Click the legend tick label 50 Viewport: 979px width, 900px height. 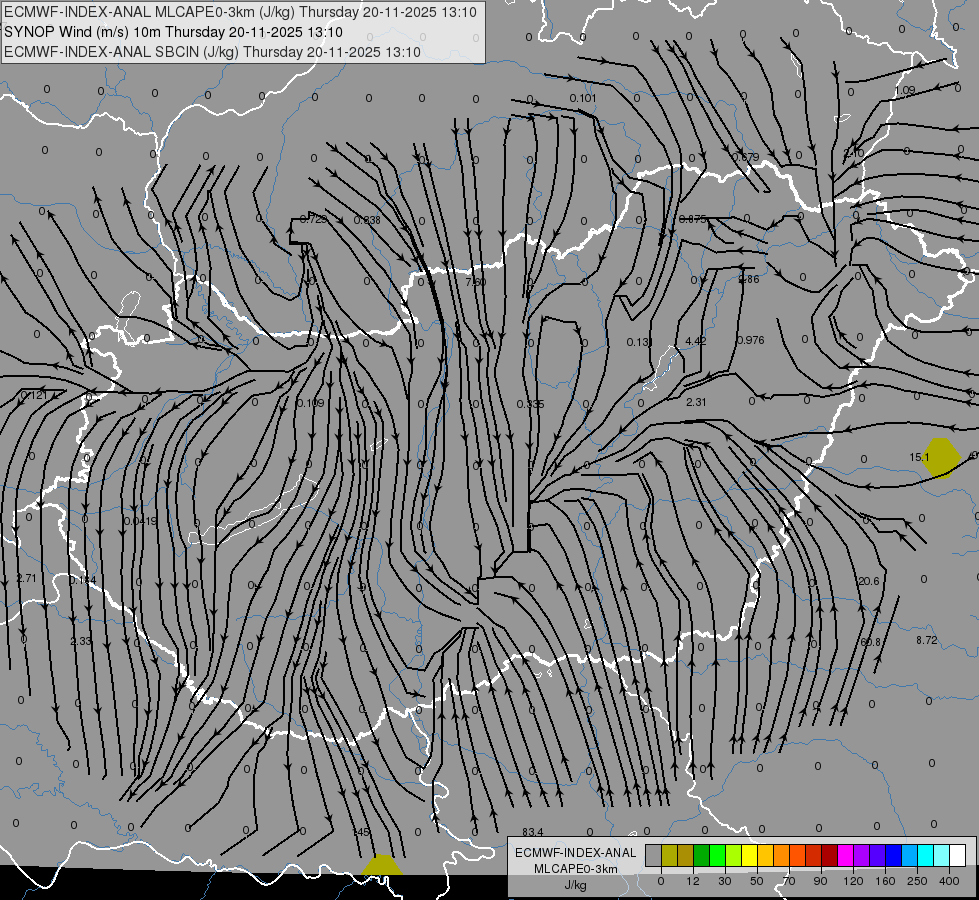(756, 881)
